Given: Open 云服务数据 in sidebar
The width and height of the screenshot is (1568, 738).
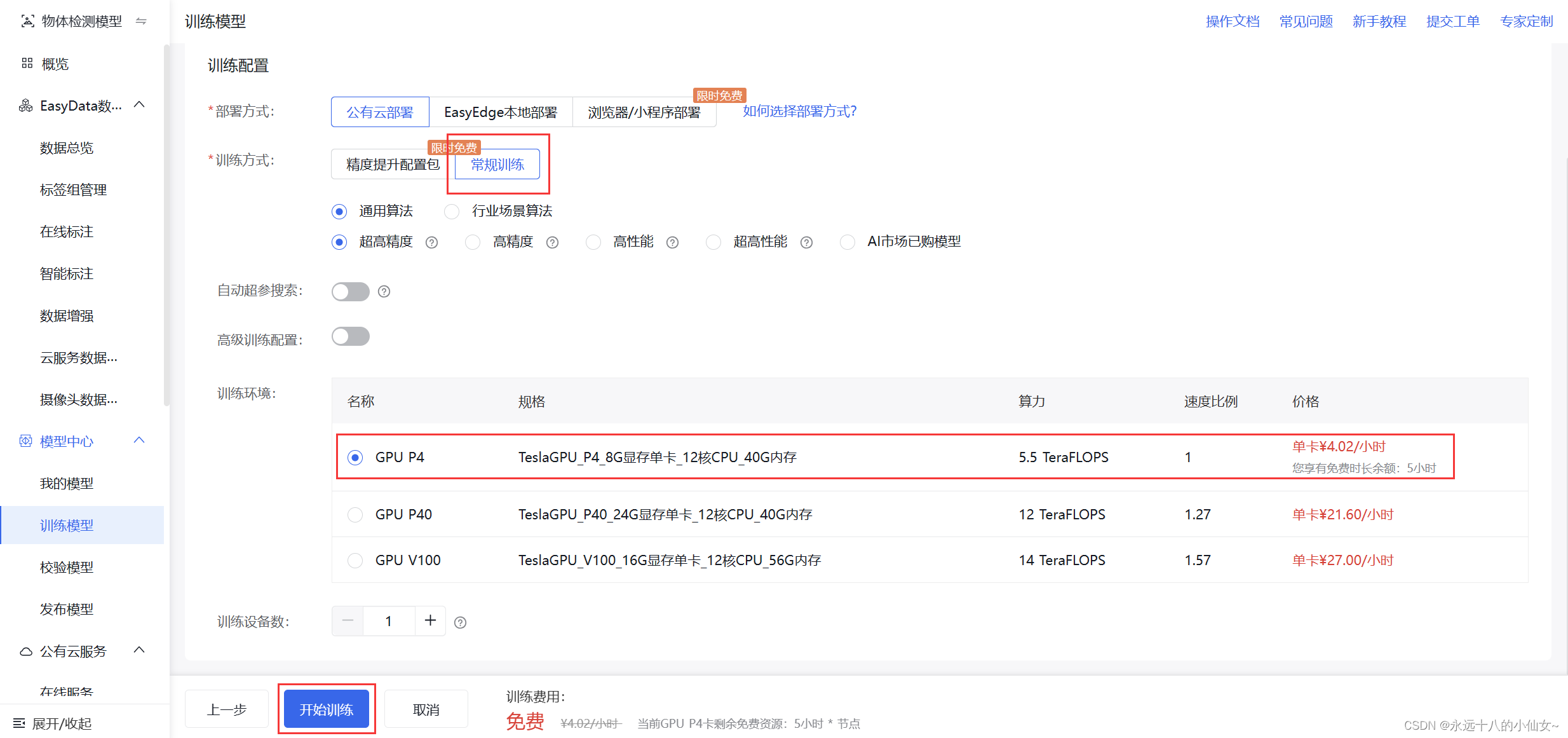Looking at the screenshot, I should (79, 357).
